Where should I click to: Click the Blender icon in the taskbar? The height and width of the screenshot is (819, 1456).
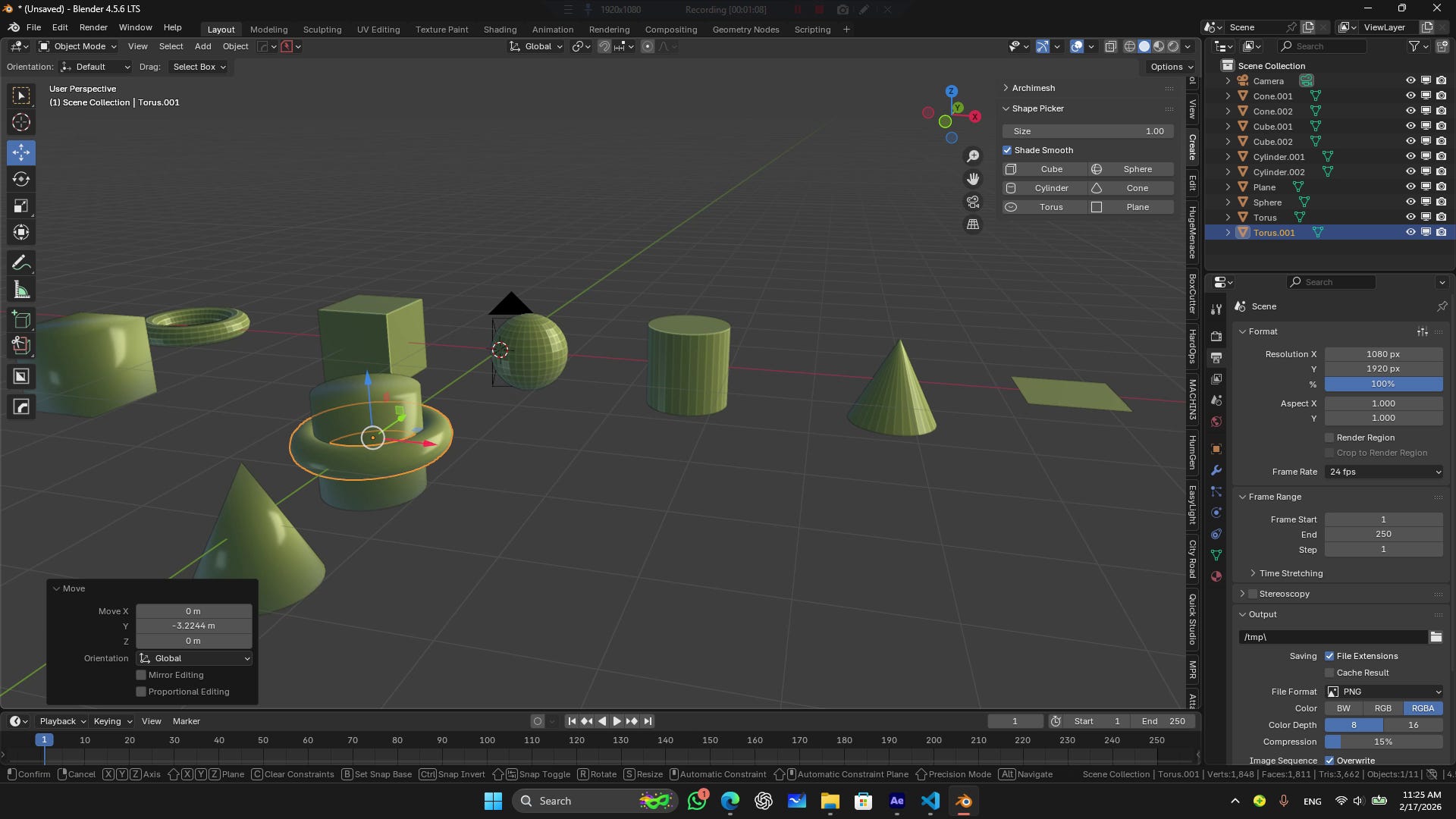964,801
